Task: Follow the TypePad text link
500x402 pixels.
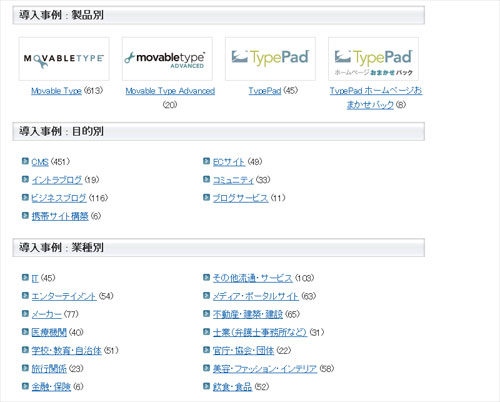Action: (x=265, y=91)
